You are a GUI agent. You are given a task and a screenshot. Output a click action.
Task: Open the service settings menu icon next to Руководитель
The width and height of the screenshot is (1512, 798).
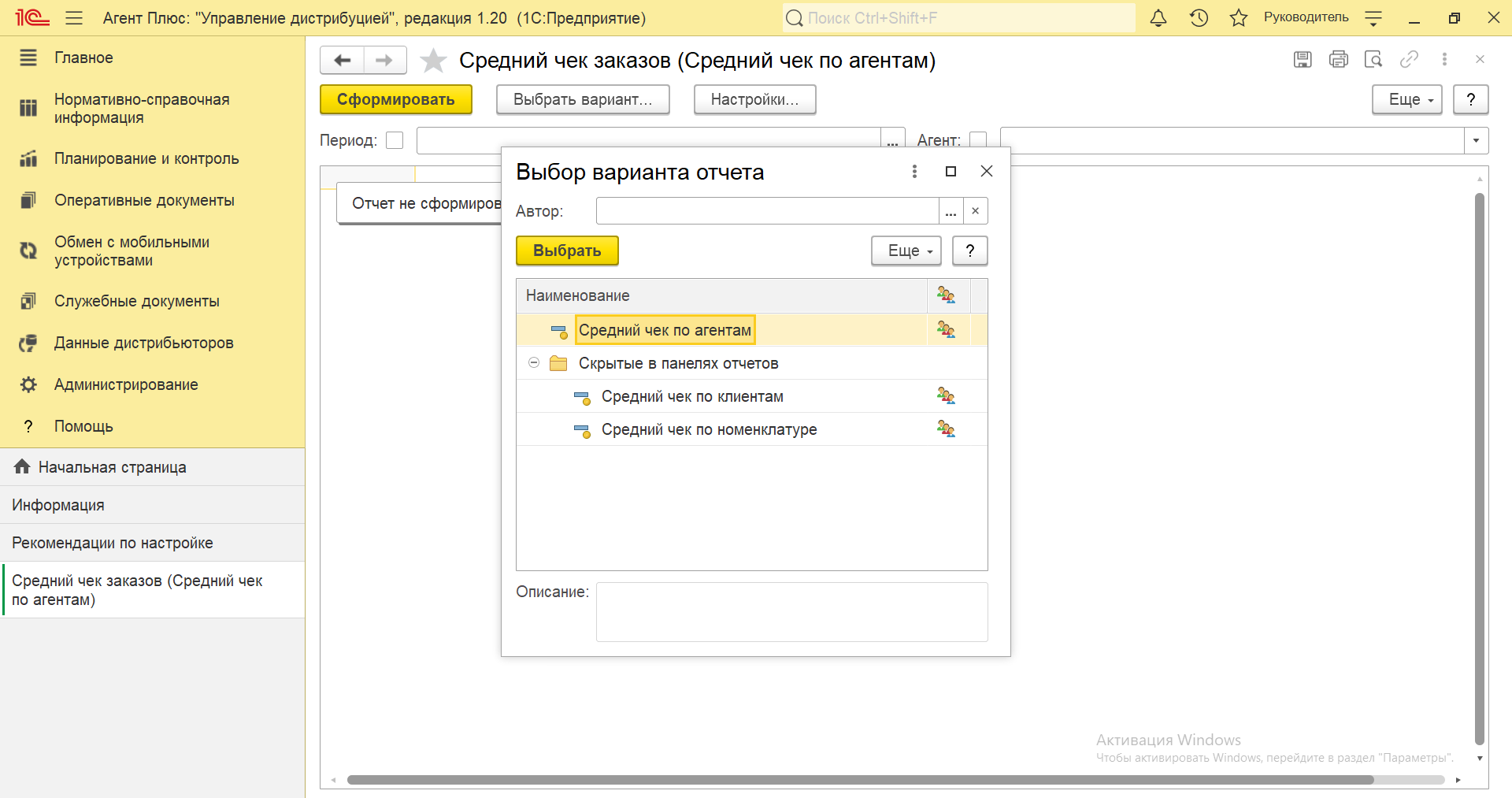[1373, 18]
